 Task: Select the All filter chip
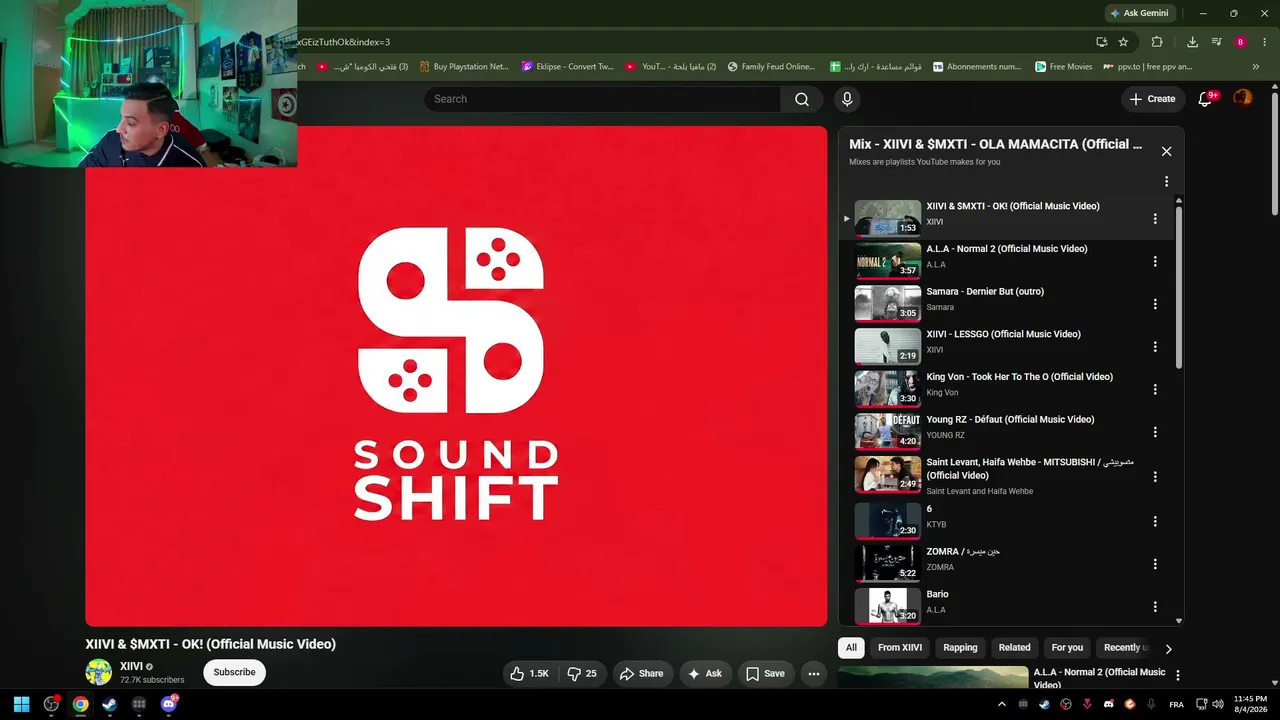point(851,648)
